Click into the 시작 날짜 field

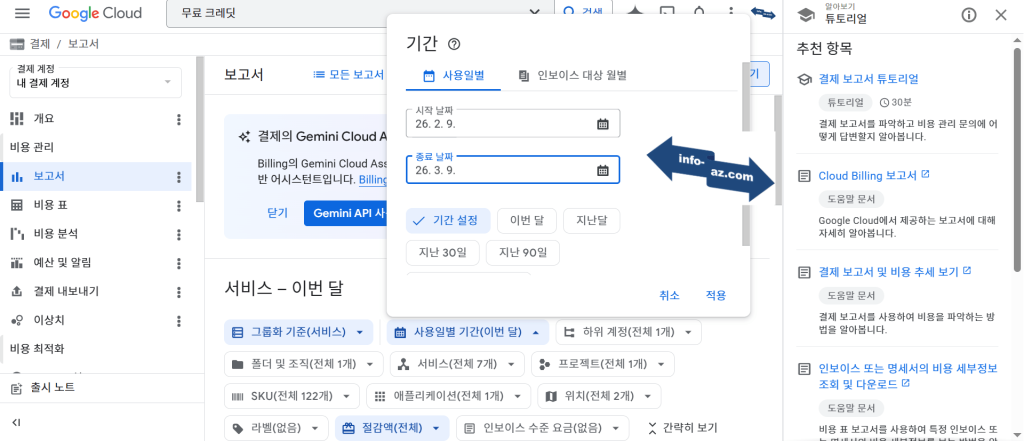(513, 123)
